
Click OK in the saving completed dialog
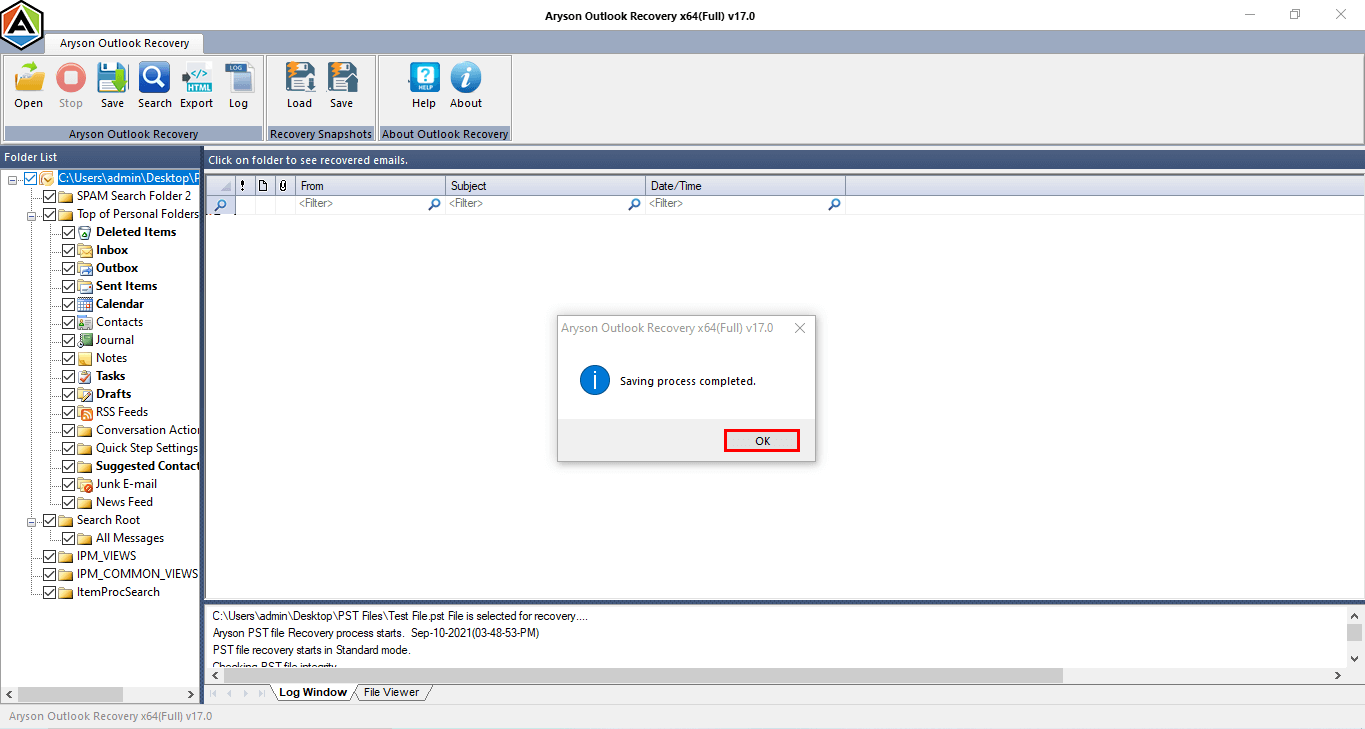(x=762, y=441)
